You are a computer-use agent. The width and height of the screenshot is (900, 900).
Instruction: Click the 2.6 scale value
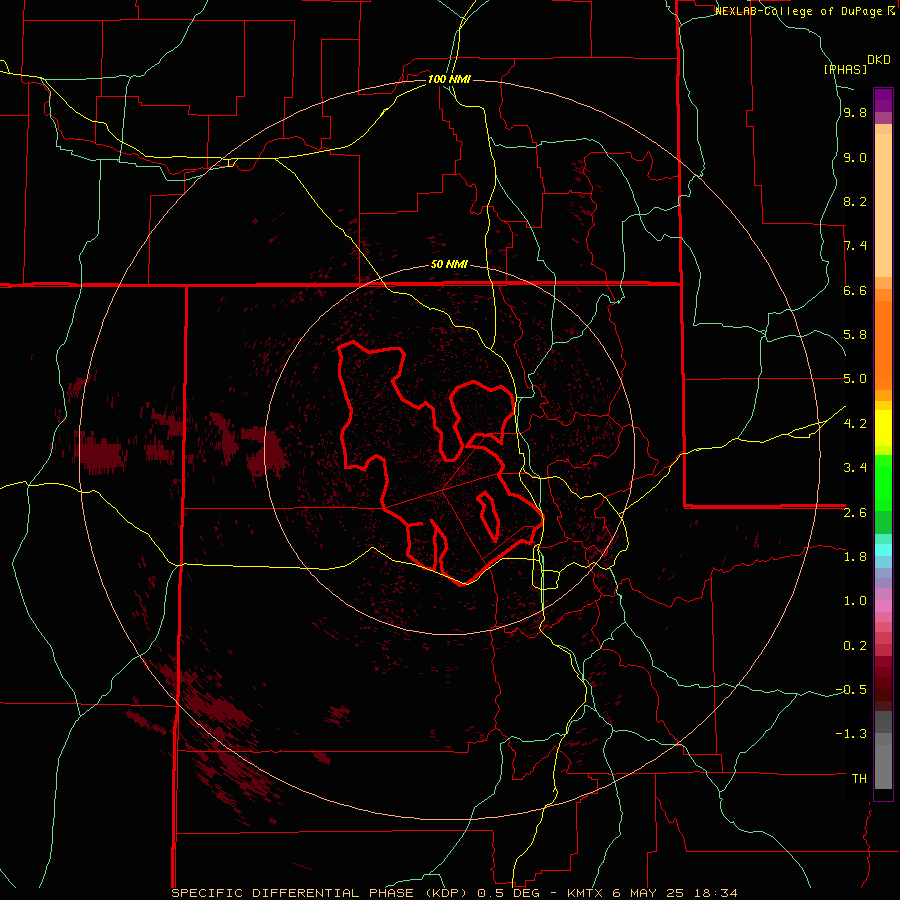pos(855,513)
